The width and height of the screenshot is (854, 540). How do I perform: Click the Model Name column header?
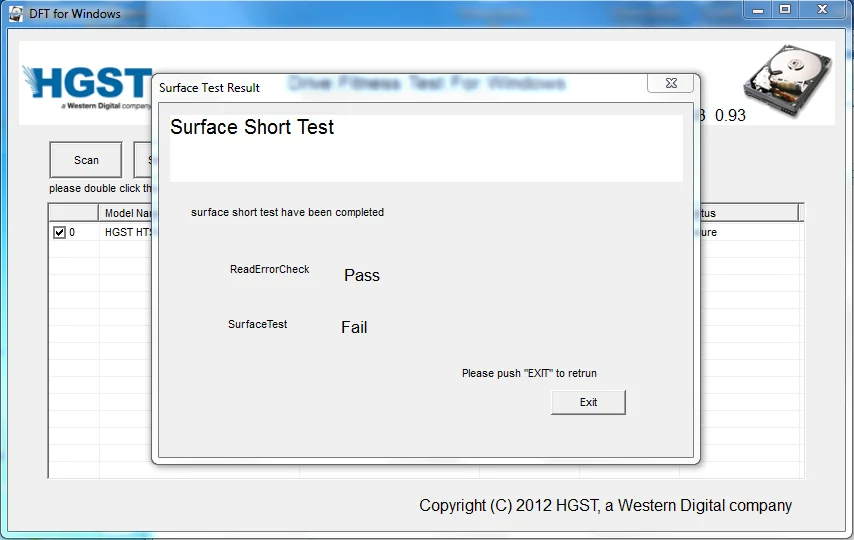tap(127, 213)
